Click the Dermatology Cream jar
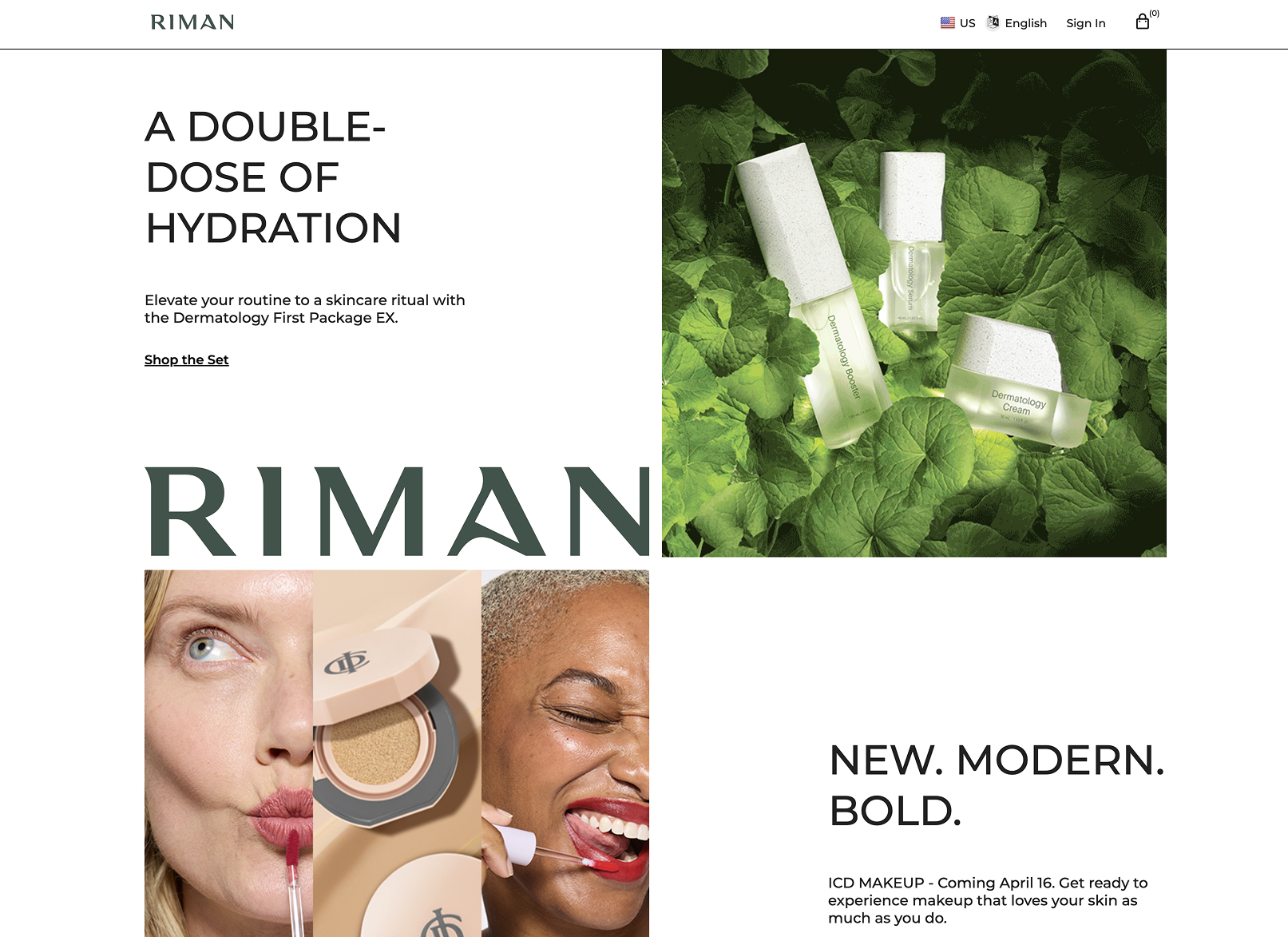 [x=1018, y=382]
